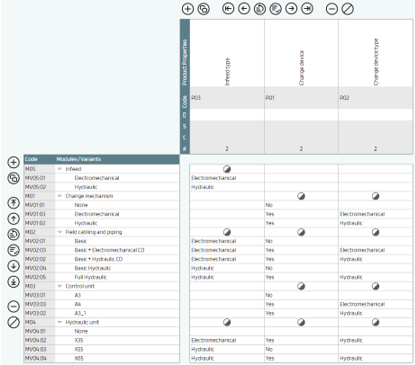Click the row sort-list icon in left toolbar

tap(13, 250)
